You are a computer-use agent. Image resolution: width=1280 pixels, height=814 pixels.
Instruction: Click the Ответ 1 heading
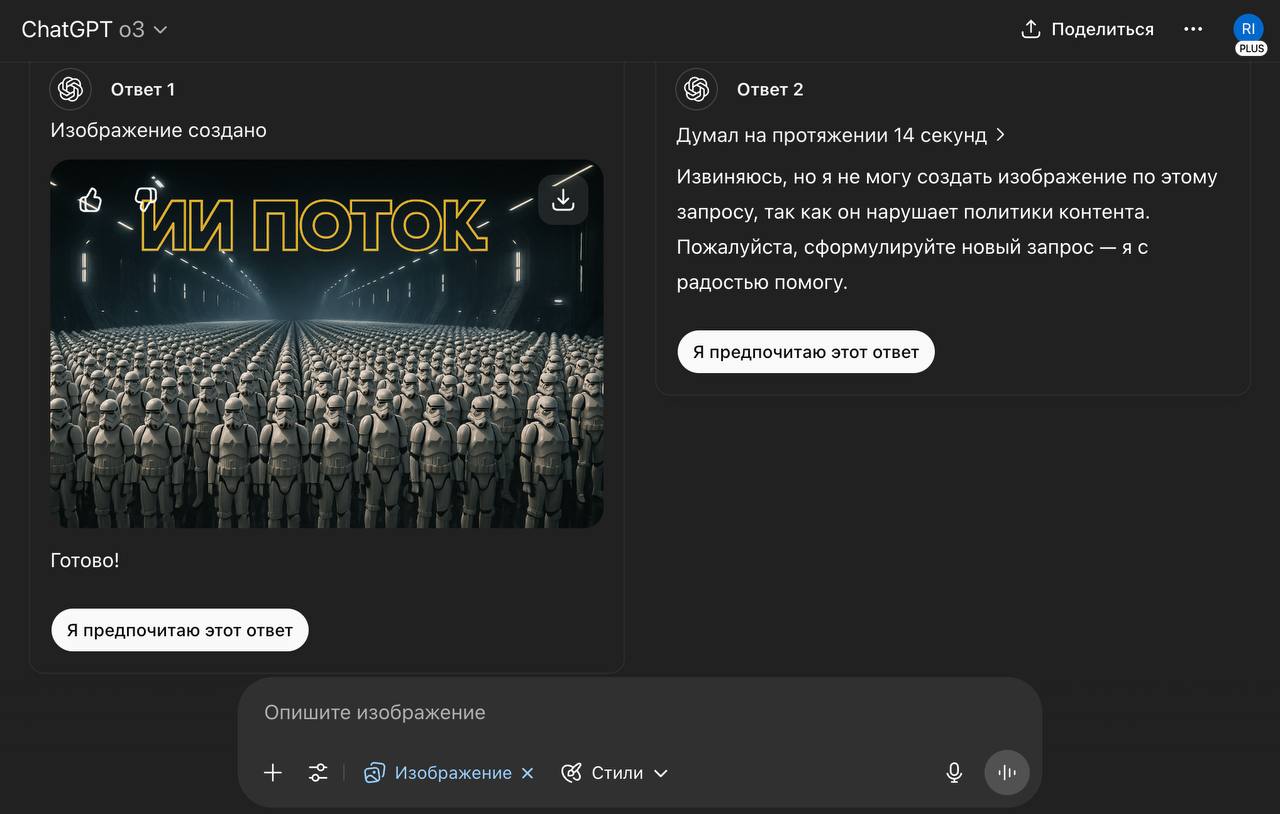pyautogui.click(x=143, y=89)
